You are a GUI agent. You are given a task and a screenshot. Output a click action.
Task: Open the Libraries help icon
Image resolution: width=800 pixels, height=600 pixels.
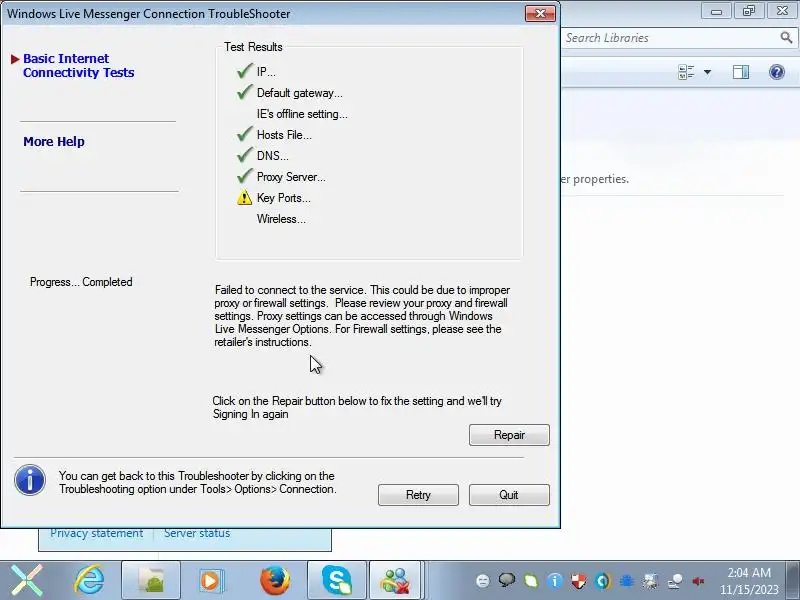pyautogui.click(x=777, y=72)
